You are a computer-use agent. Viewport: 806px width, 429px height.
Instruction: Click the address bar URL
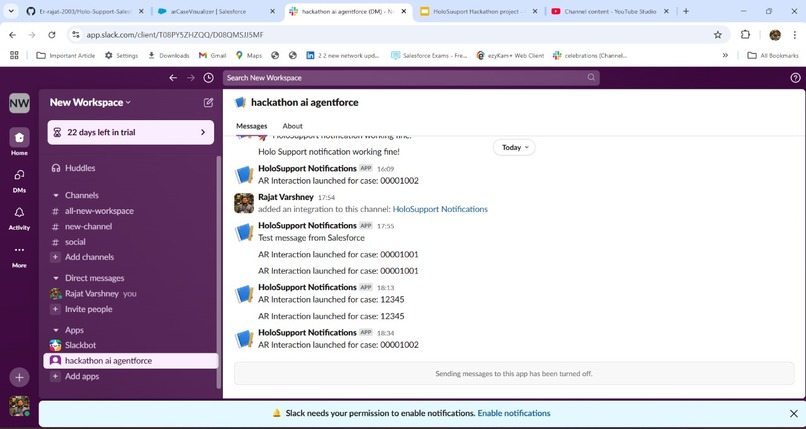[175, 35]
